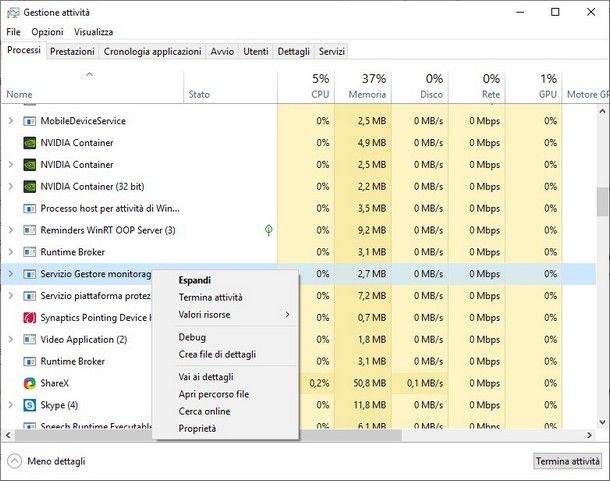Click the 0,2% ShareX CPU value
The image size is (610, 481).
point(319,383)
